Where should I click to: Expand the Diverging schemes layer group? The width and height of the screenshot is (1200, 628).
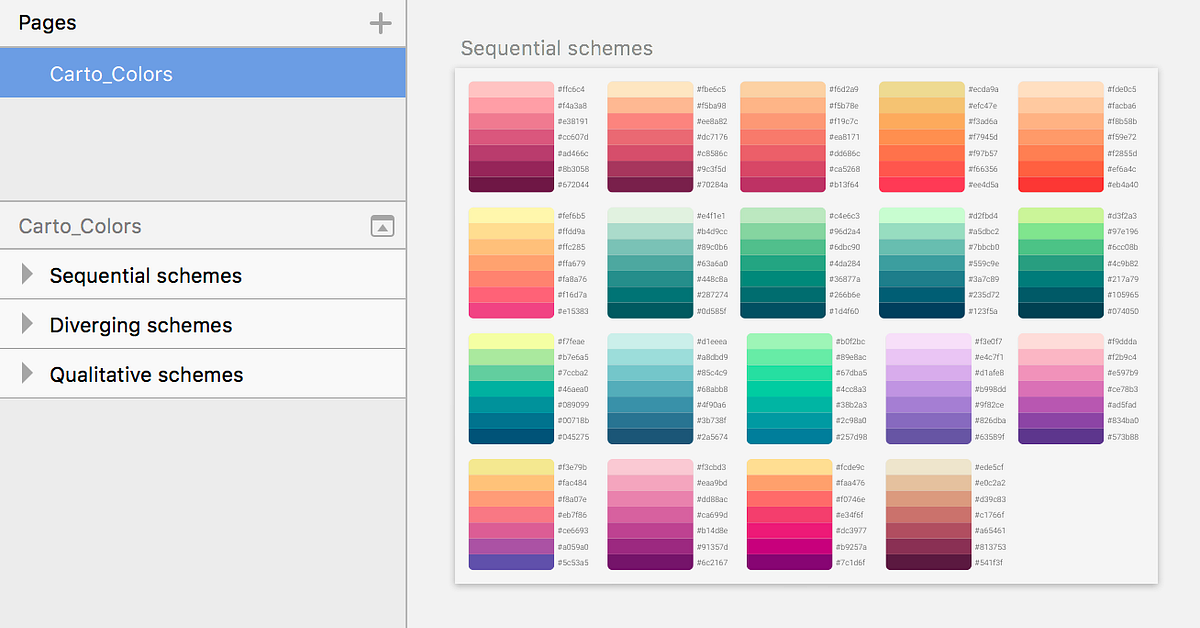28,325
